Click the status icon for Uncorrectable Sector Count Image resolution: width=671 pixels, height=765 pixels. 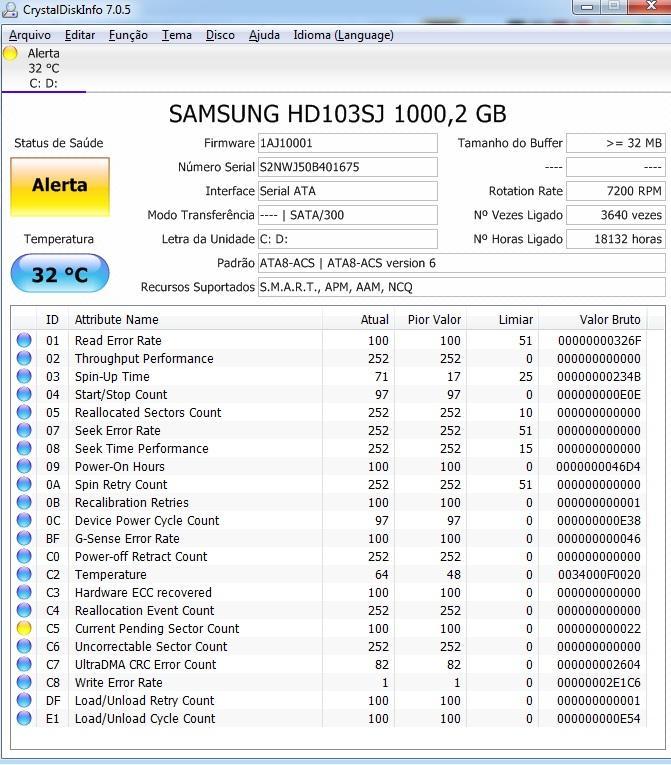(24, 646)
